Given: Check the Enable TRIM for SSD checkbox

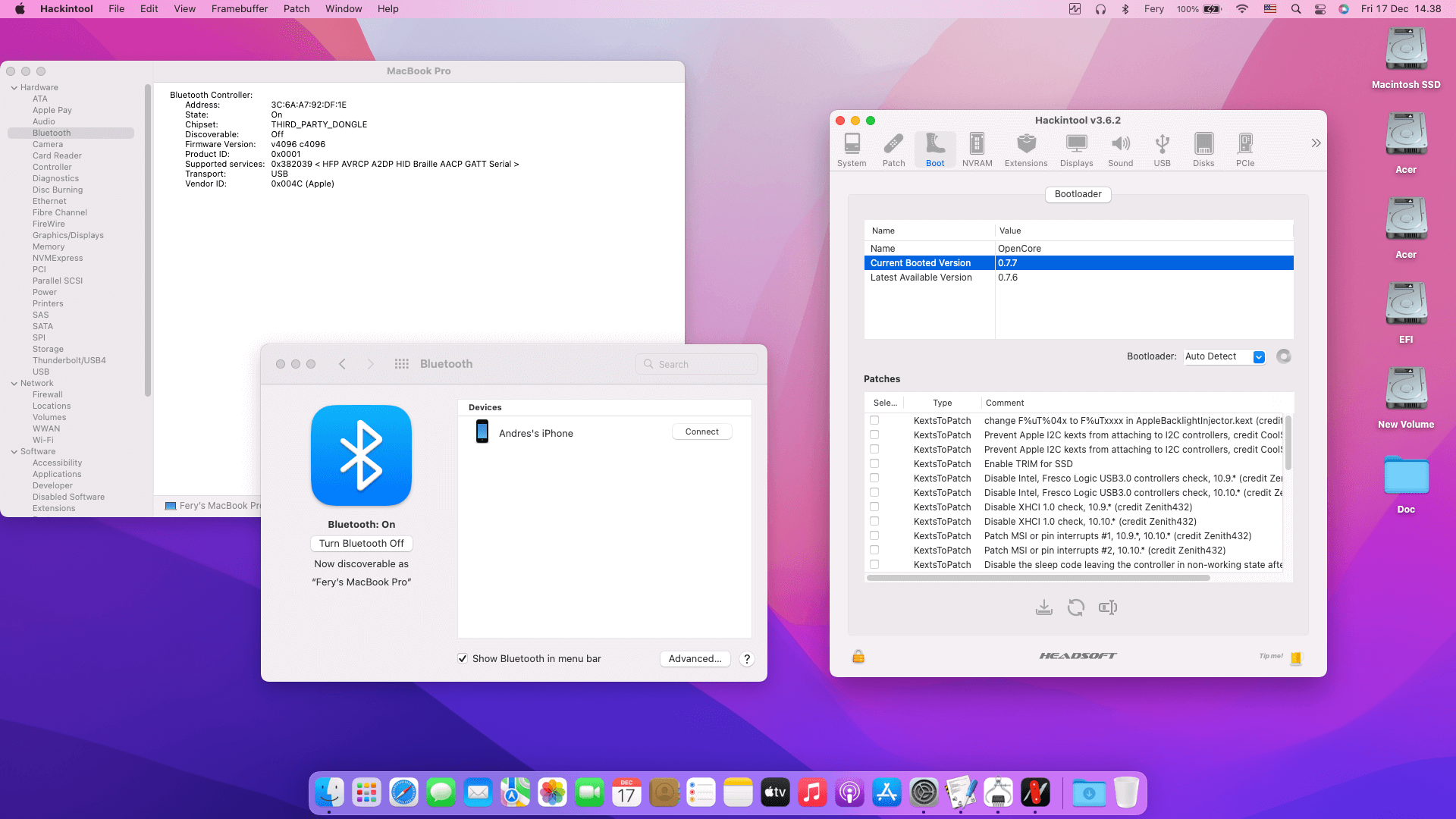Looking at the screenshot, I should click(874, 463).
